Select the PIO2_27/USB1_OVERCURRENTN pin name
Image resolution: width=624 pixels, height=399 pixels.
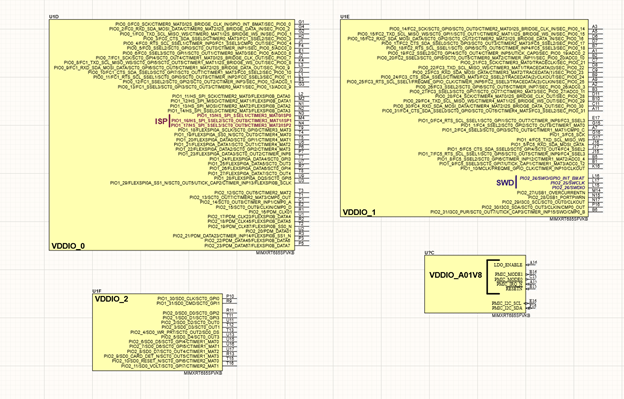coord(551,193)
